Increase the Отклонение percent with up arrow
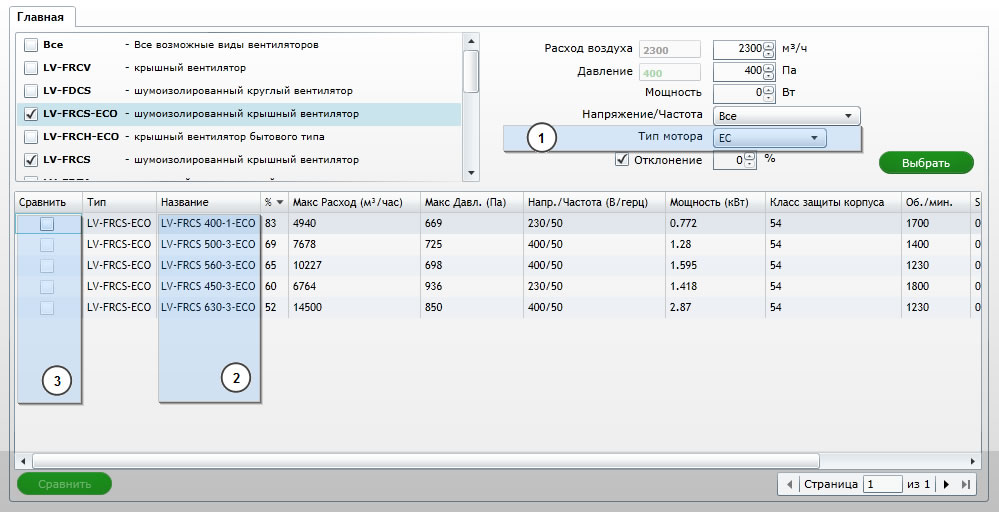 click(749, 155)
